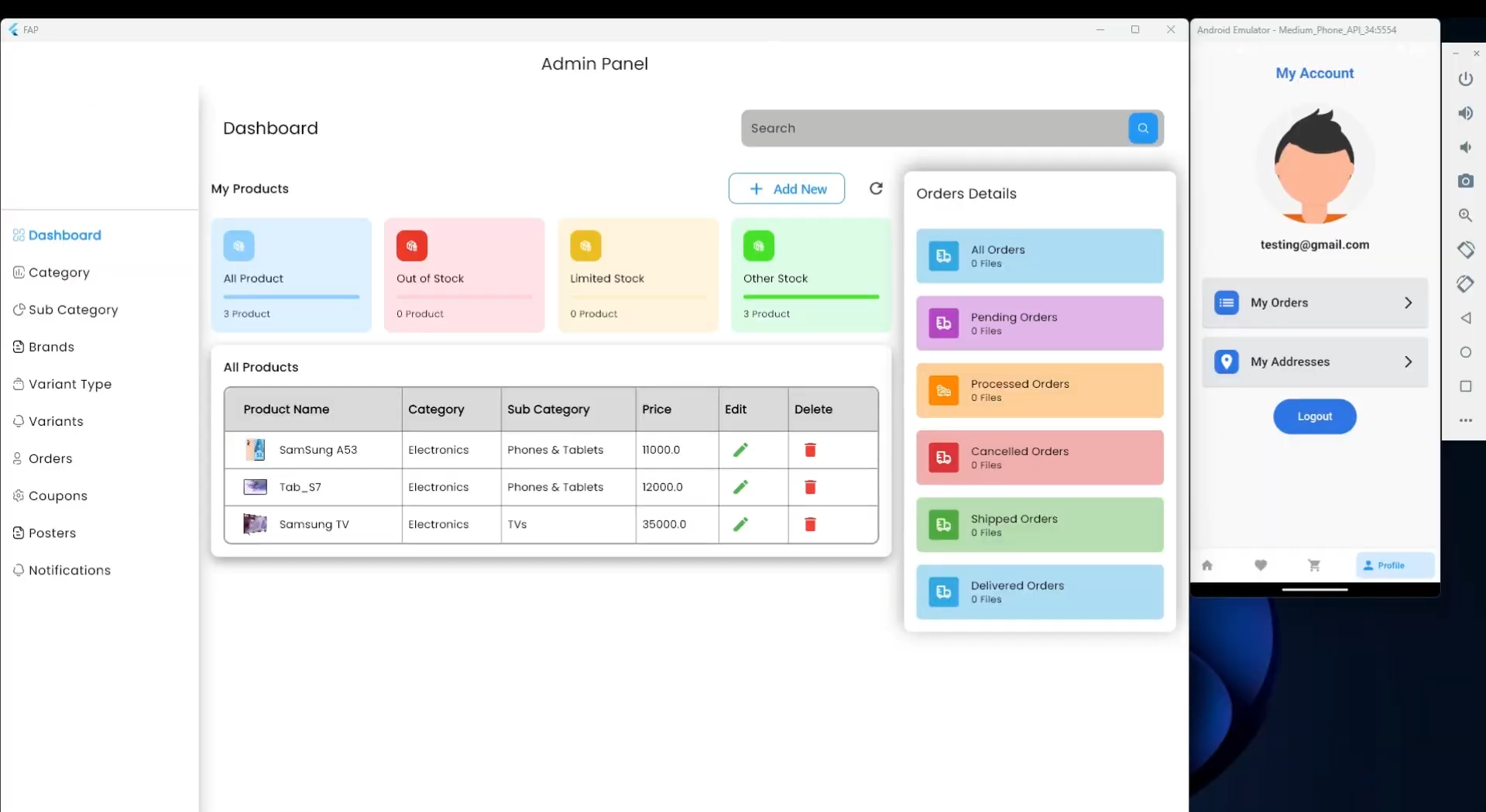Take a screenshot with the emulator camera icon
The image size is (1486, 812).
pos(1466,181)
